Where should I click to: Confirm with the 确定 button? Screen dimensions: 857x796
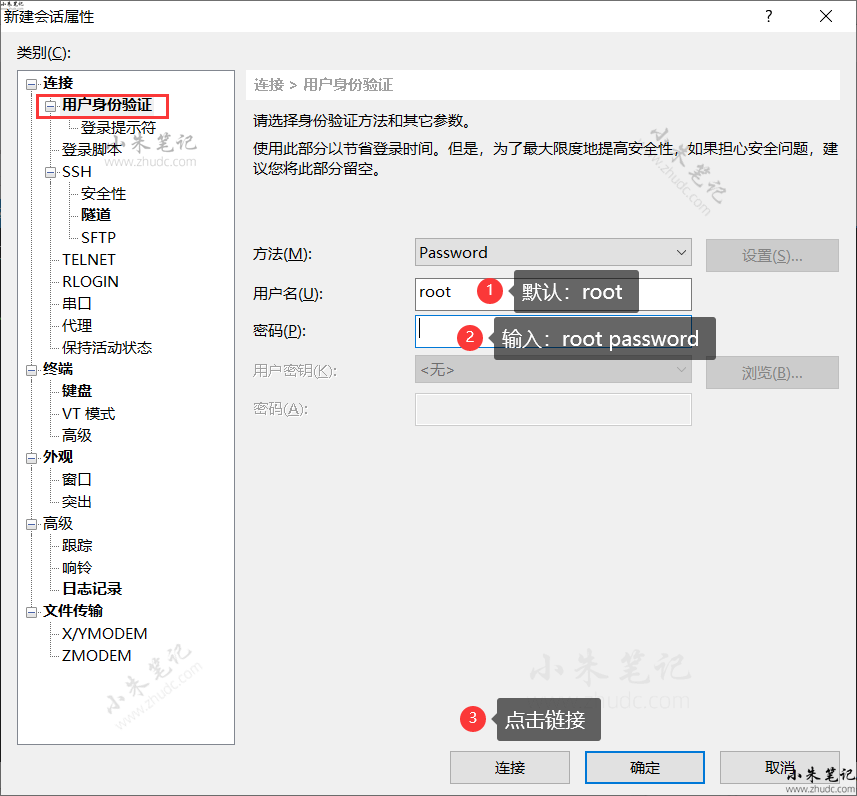[645, 768]
